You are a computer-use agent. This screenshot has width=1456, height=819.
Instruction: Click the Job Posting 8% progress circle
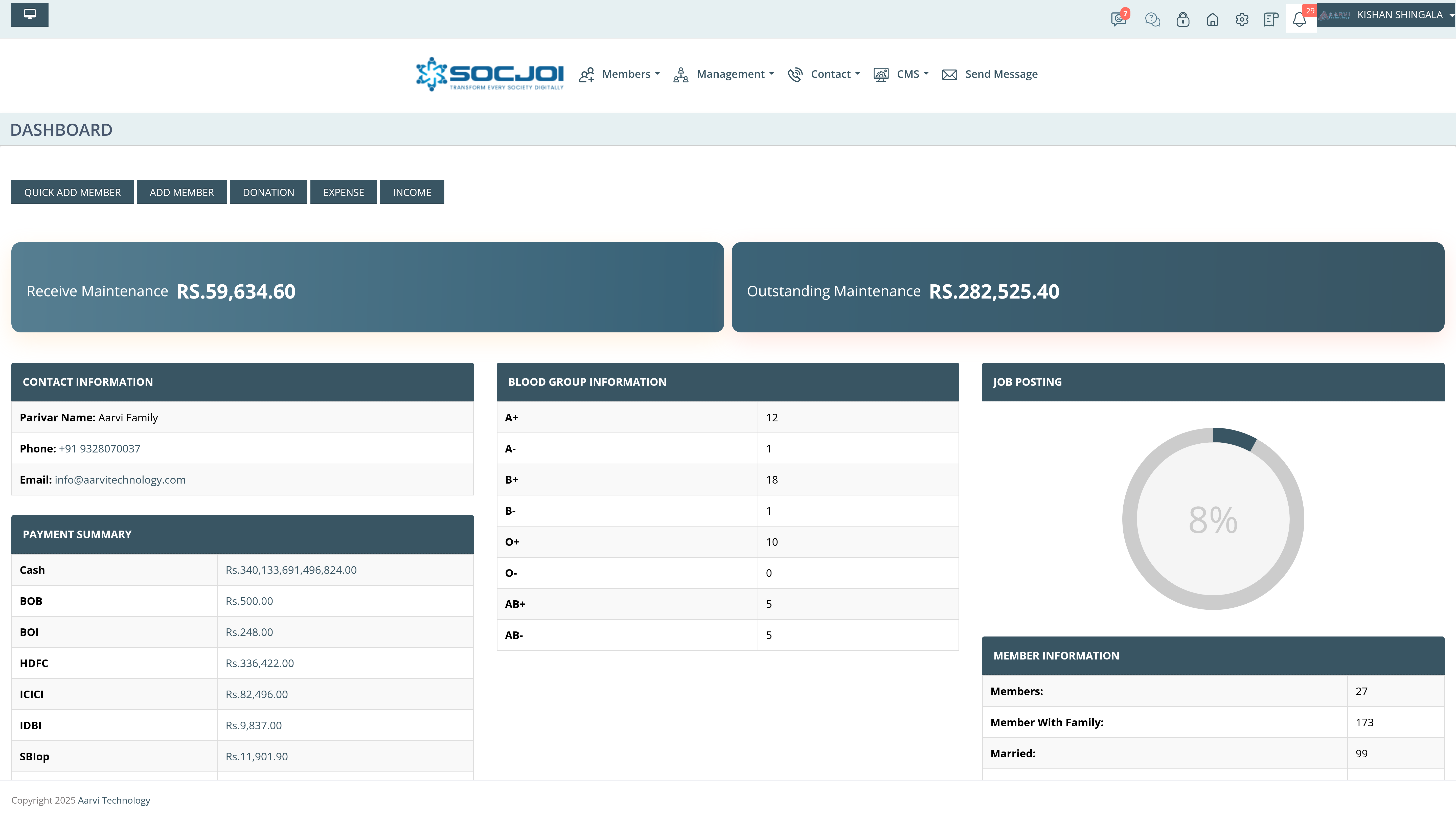point(1213,519)
